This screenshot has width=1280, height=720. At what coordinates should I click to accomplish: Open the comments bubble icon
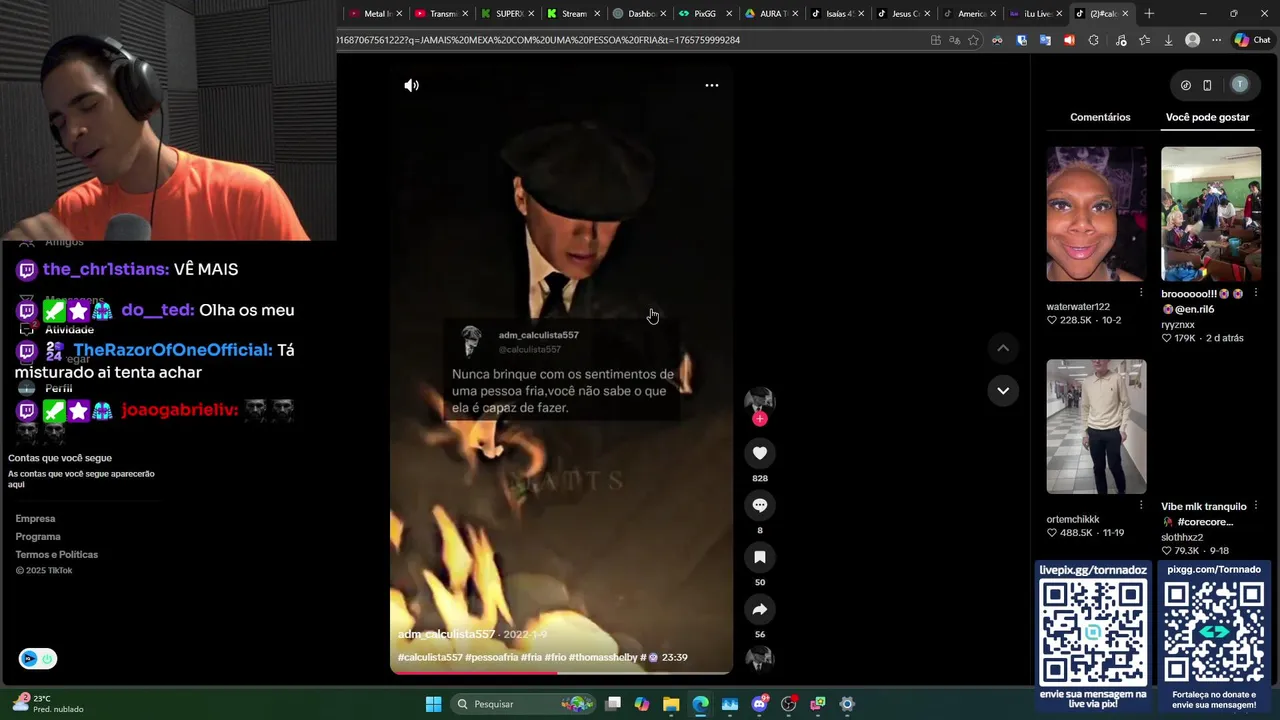760,505
